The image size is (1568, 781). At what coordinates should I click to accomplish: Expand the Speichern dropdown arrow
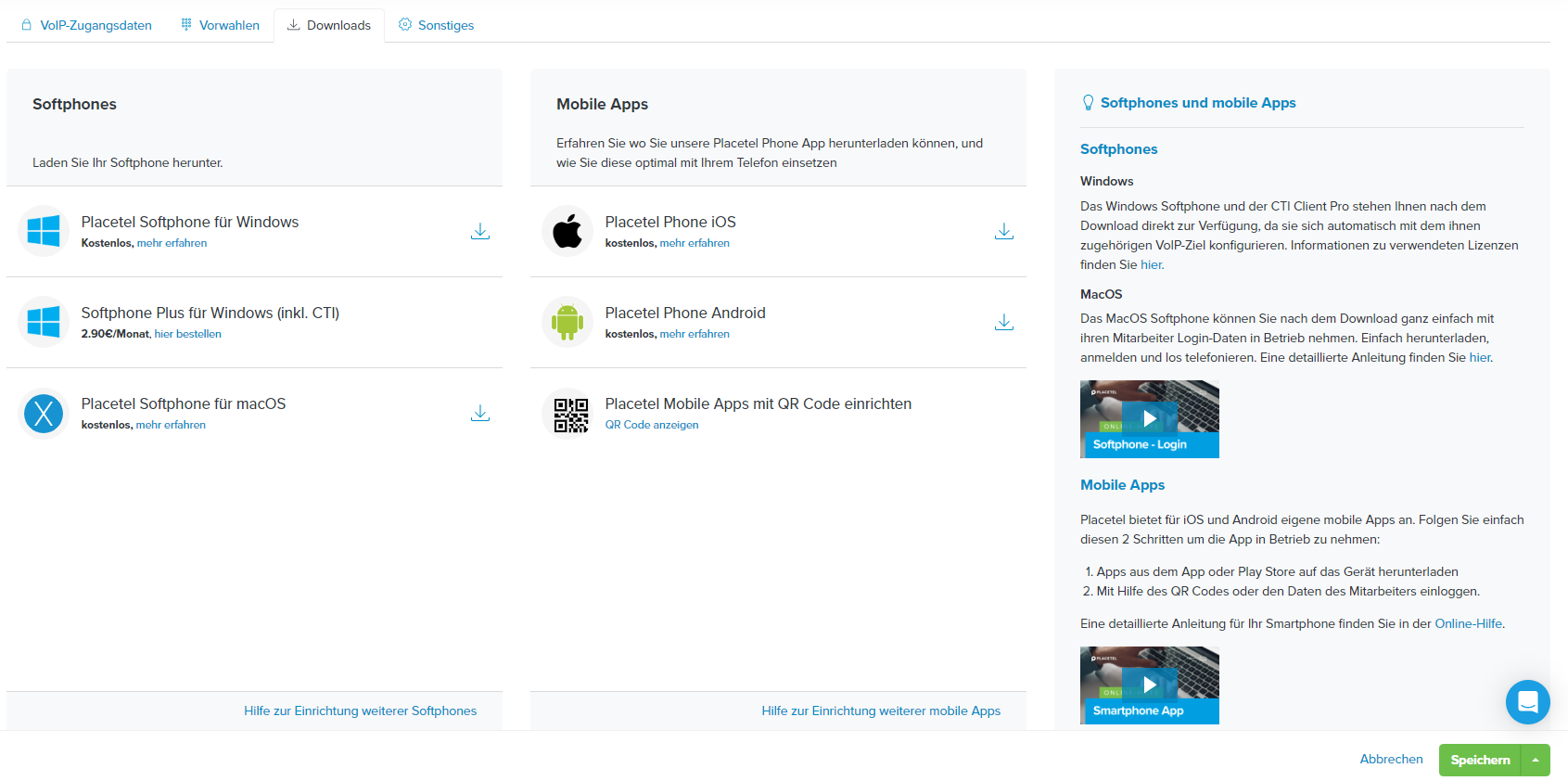[x=1536, y=760]
